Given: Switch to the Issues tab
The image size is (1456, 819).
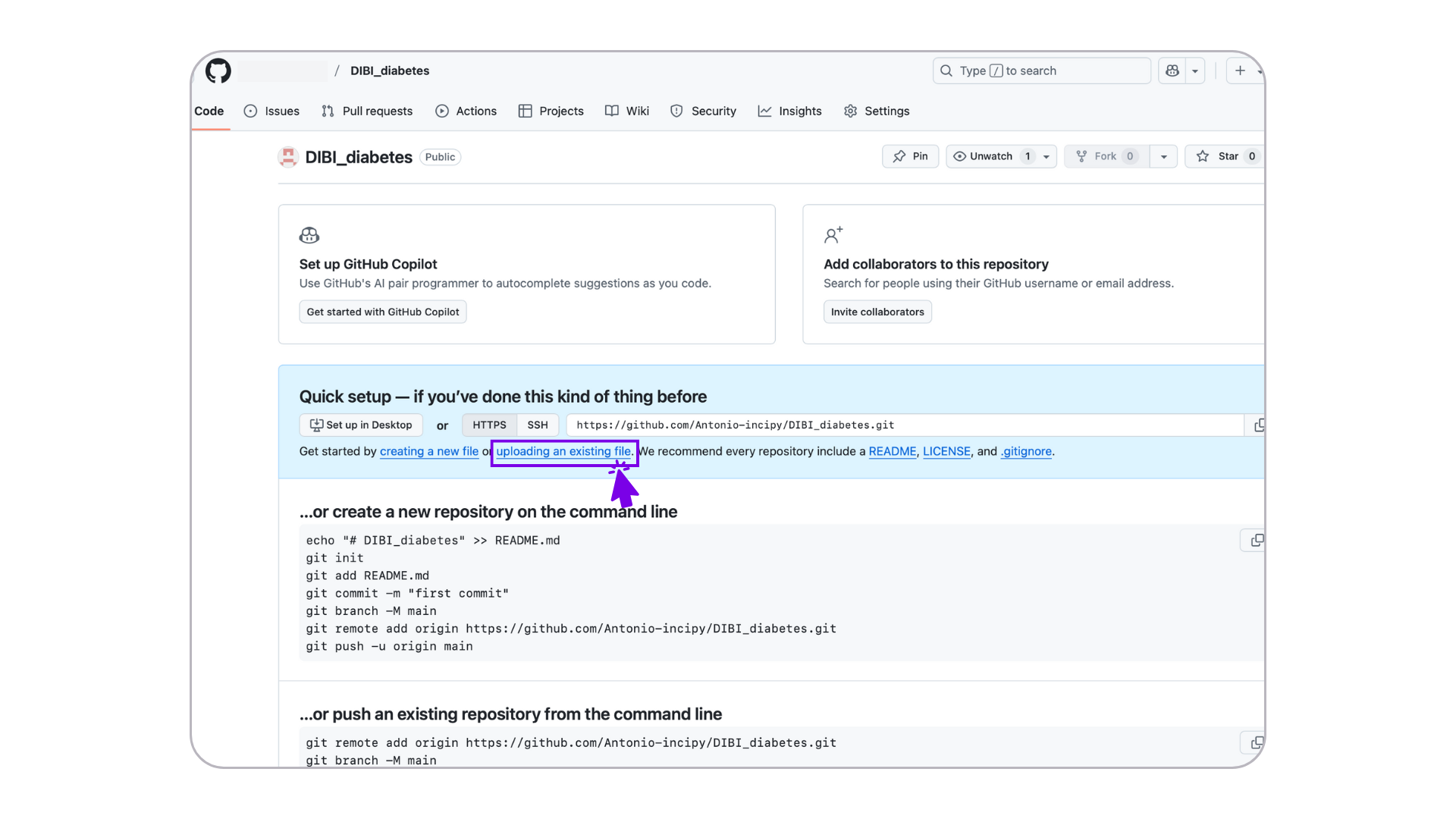Looking at the screenshot, I should (271, 111).
